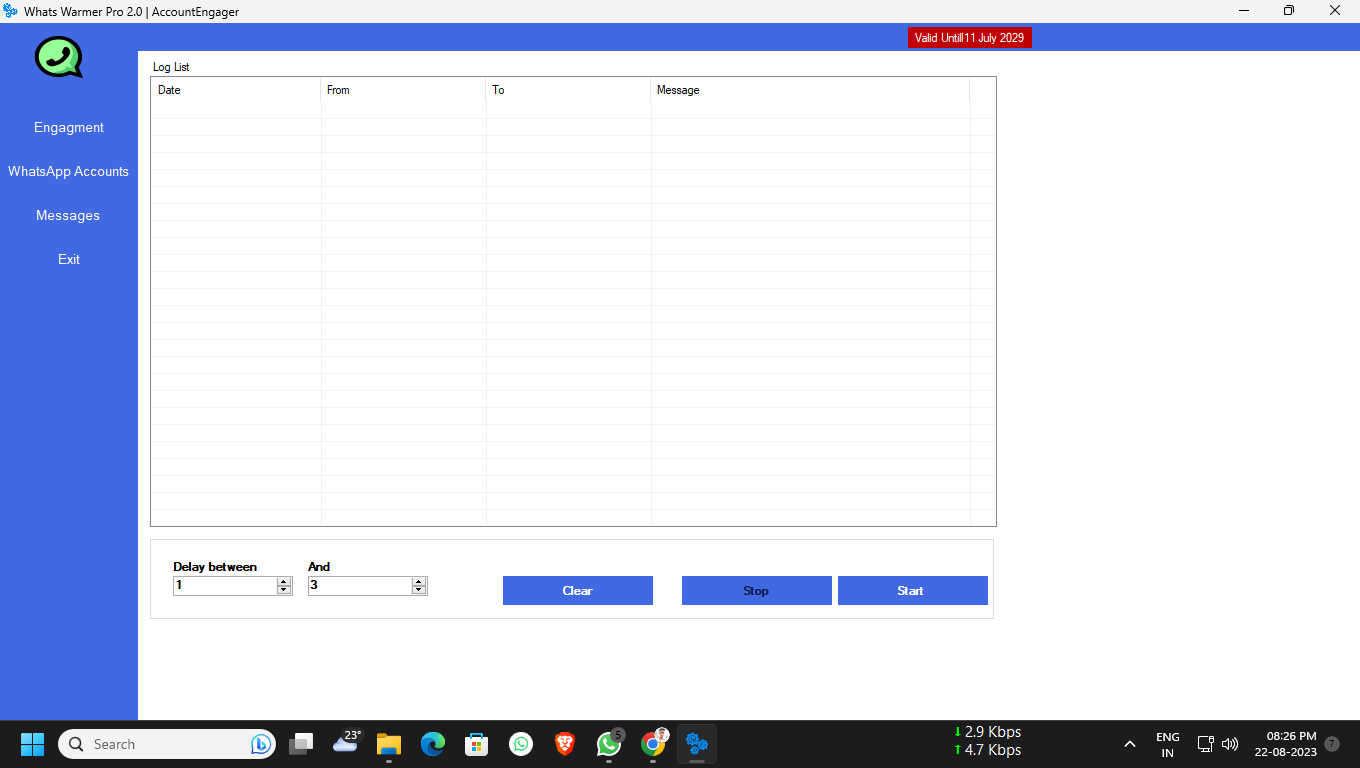Minimize the Whats Warmer Pro window
Viewport: 1360px width, 768px height.
1244,11
